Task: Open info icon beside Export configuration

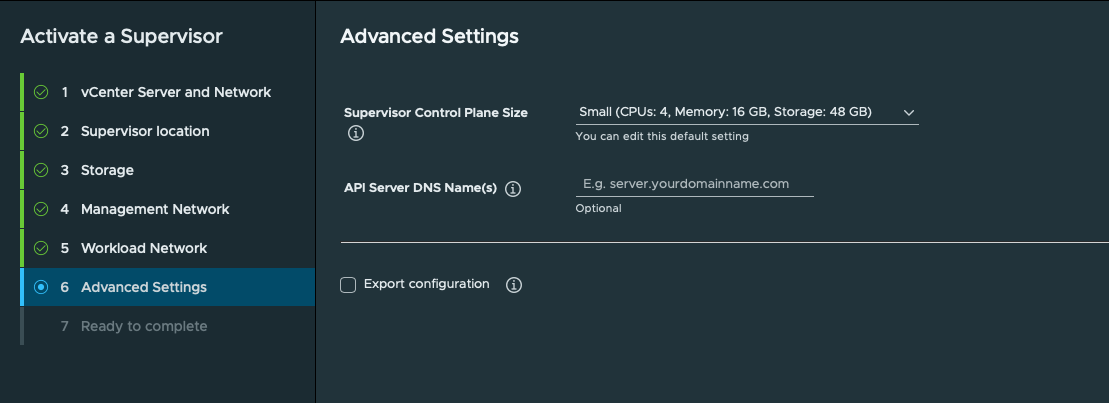Action: pos(514,285)
